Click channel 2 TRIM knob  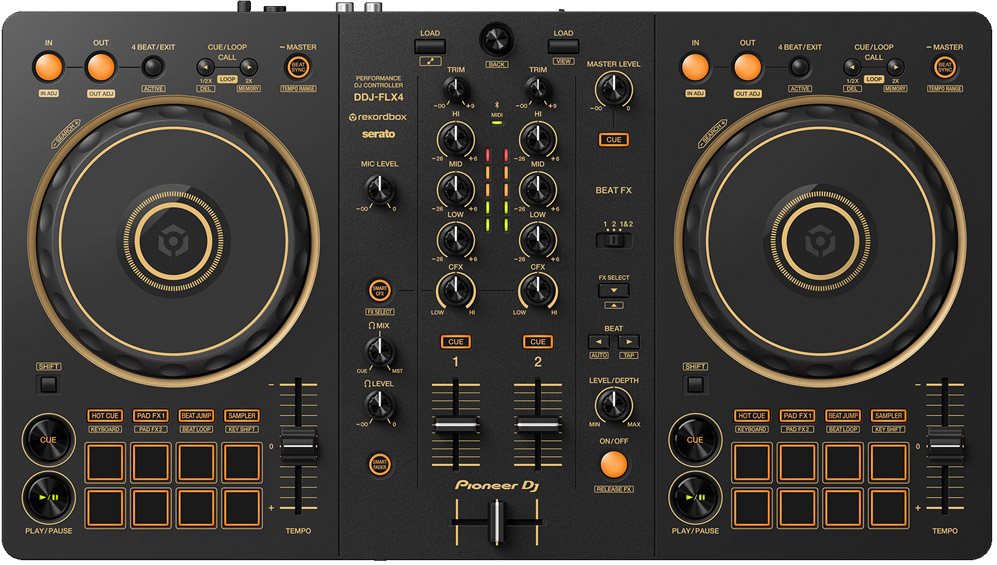click(x=538, y=90)
